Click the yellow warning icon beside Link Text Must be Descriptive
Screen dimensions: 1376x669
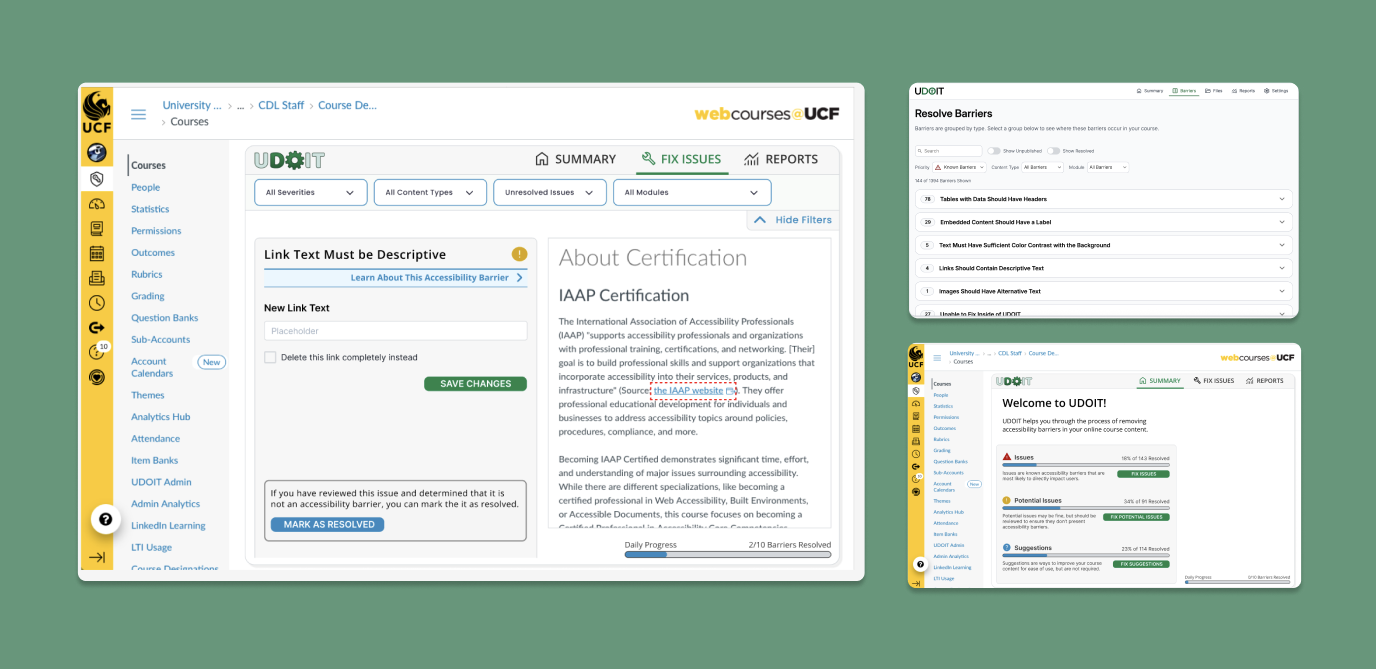point(519,254)
